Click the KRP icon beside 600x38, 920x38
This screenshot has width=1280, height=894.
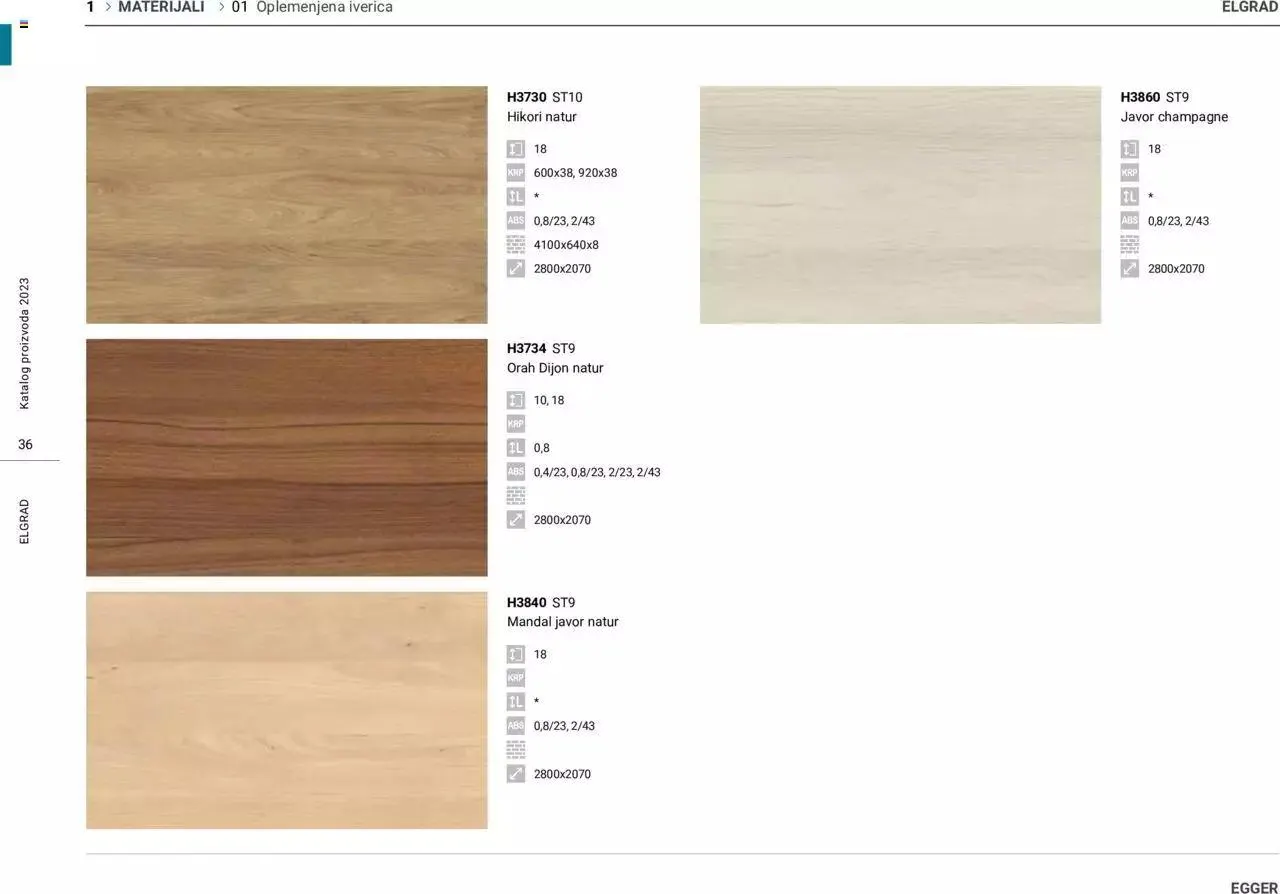(x=515, y=173)
